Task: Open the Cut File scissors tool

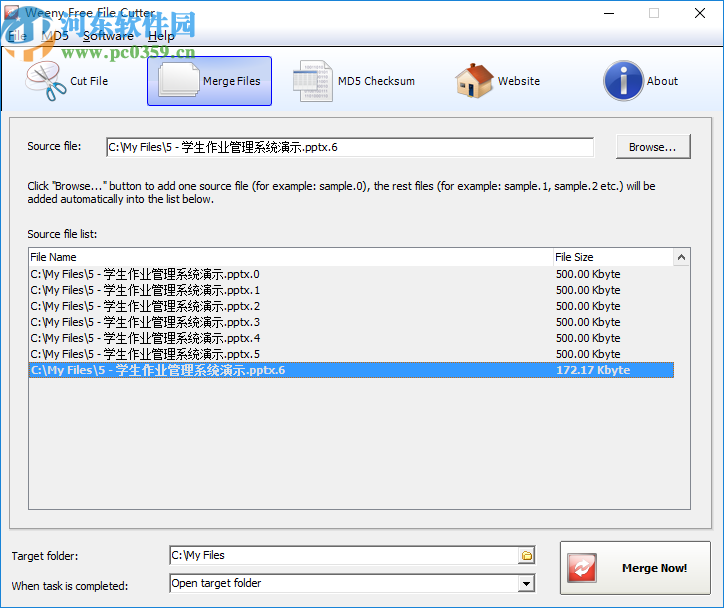Action: [67, 81]
